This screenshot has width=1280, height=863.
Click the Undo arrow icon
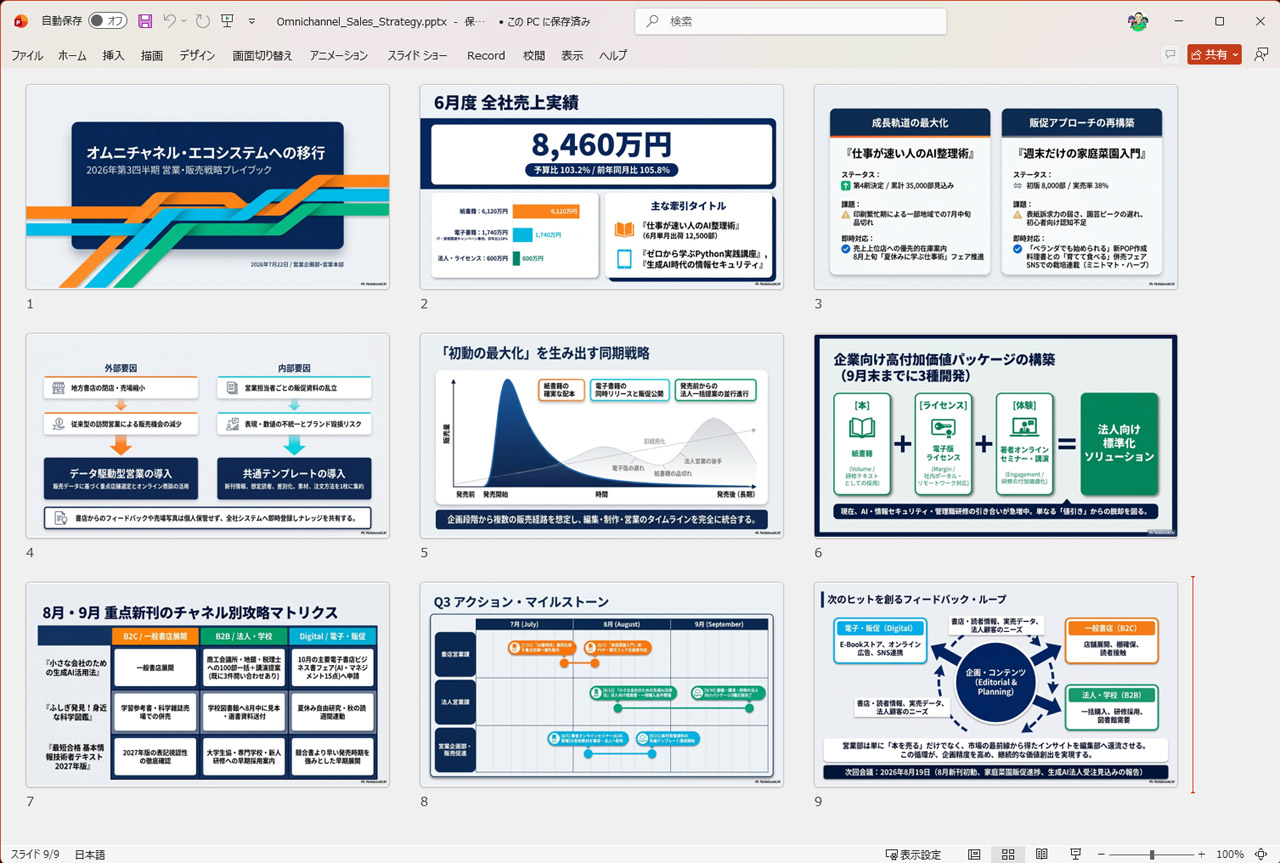170,21
